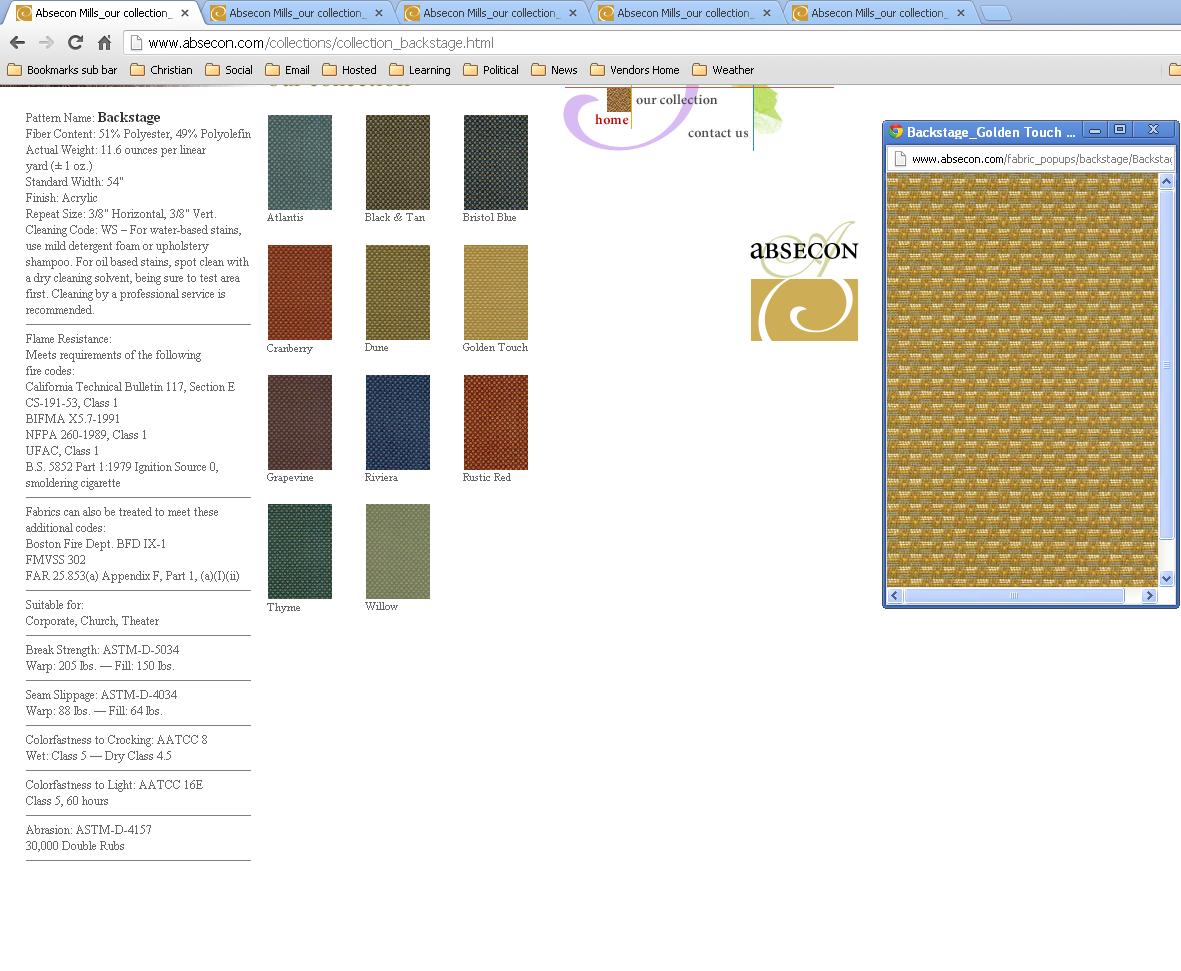This screenshot has width=1181, height=971.
Task: Open the Weather bookmarks folder
Action: (723, 70)
